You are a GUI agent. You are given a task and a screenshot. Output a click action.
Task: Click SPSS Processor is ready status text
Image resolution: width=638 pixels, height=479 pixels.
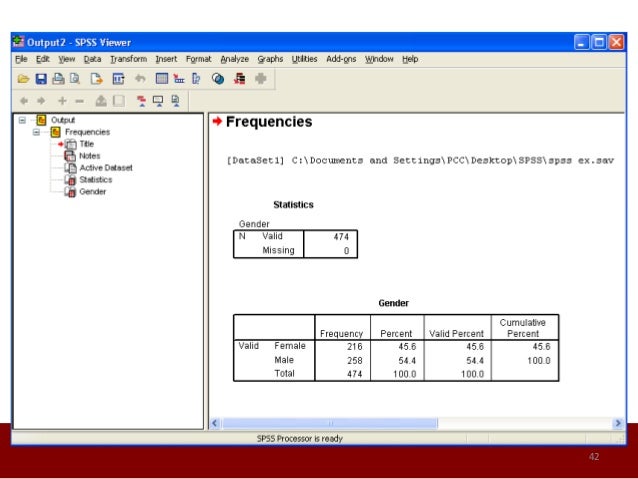click(x=299, y=438)
